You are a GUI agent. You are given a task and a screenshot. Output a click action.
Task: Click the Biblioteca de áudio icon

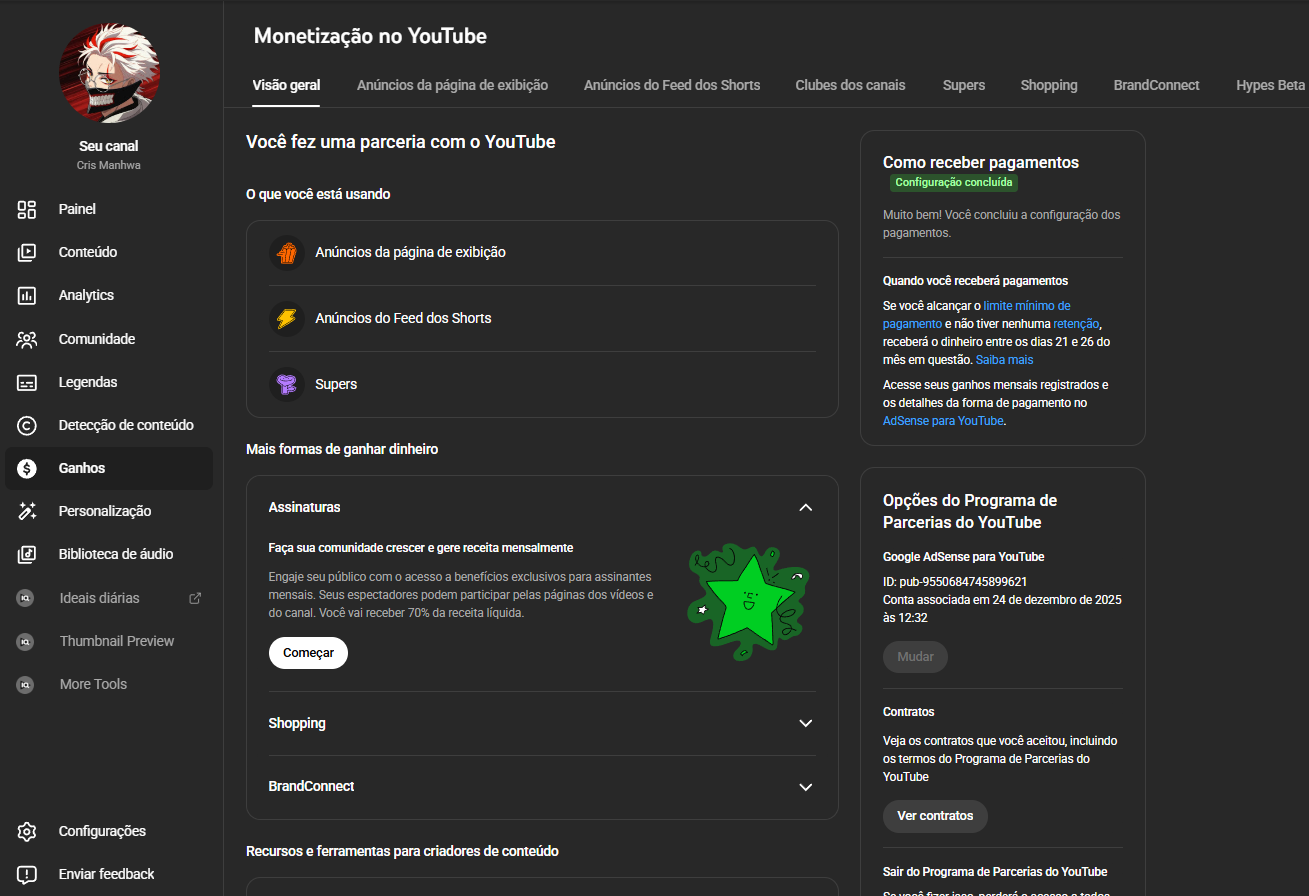[x=27, y=554]
